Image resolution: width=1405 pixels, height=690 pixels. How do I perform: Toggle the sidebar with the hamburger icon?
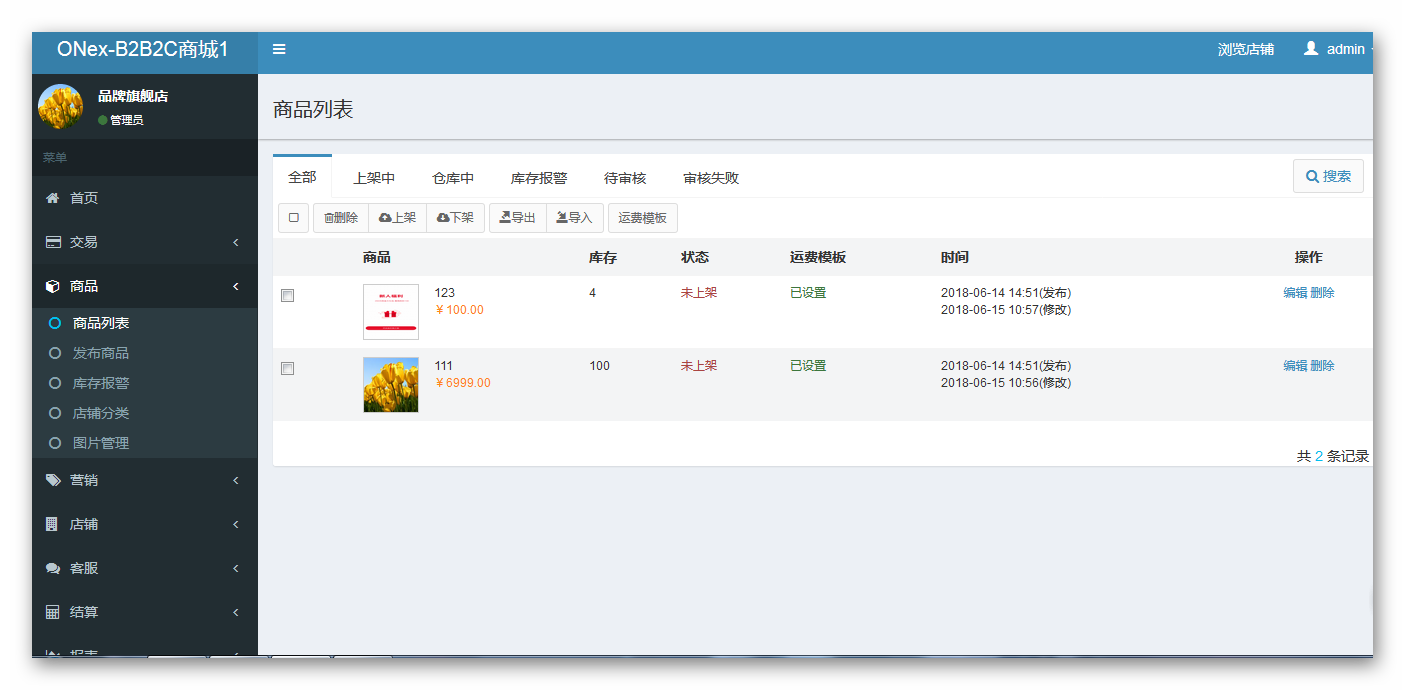[279, 49]
